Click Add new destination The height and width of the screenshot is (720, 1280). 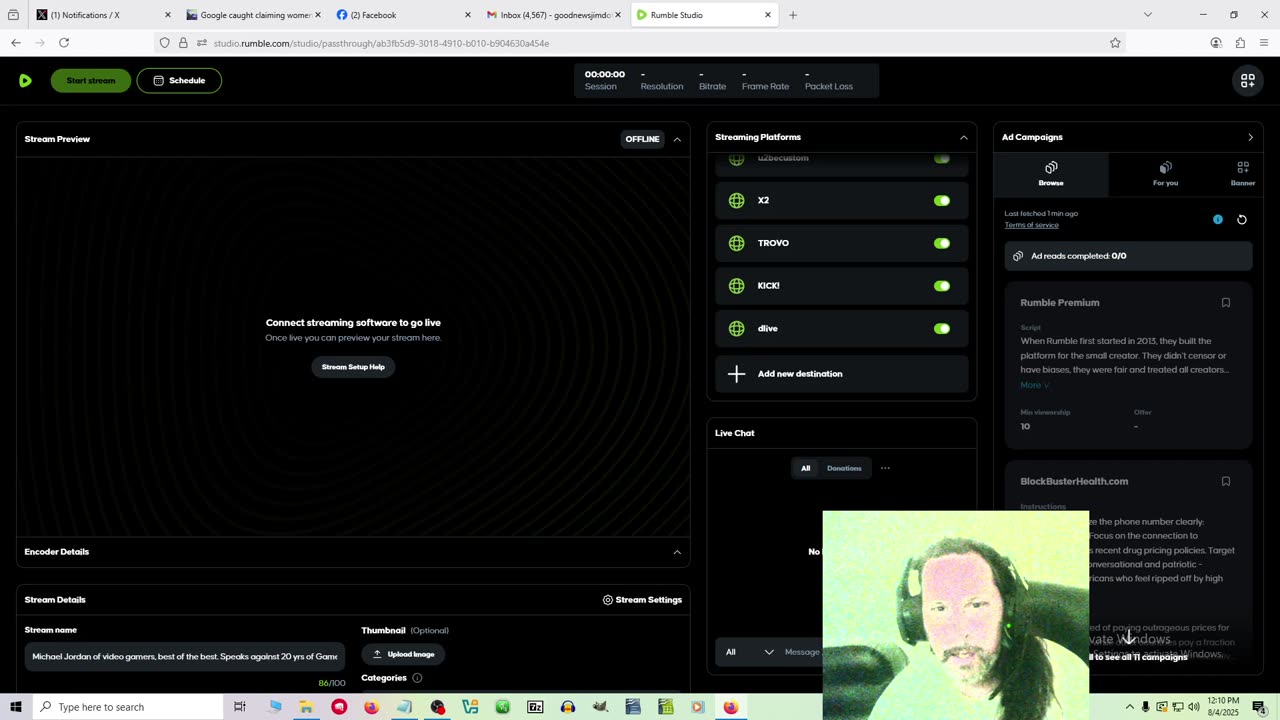click(x=841, y=374)
